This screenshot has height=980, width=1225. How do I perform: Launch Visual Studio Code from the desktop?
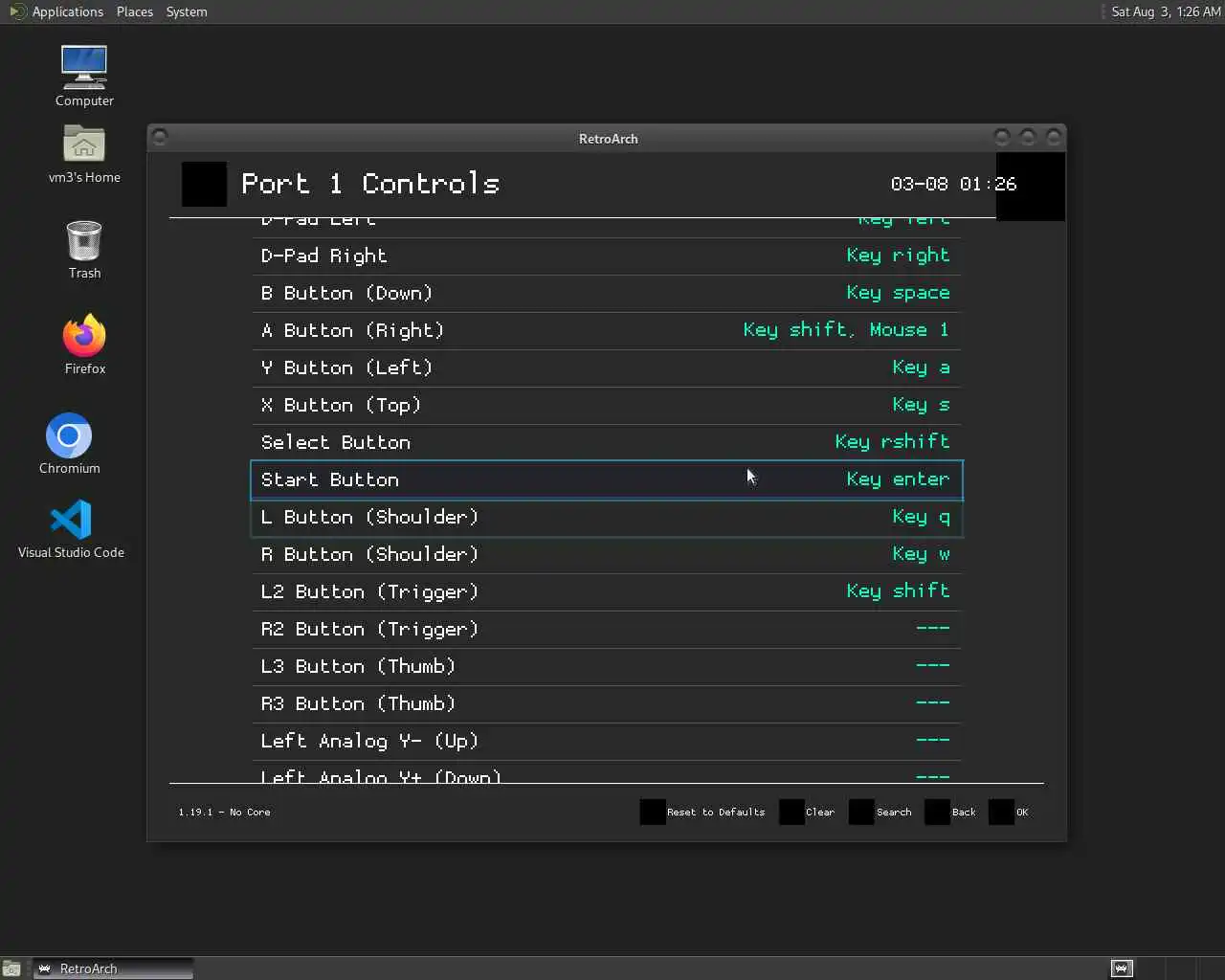click(x=71, y=529)
